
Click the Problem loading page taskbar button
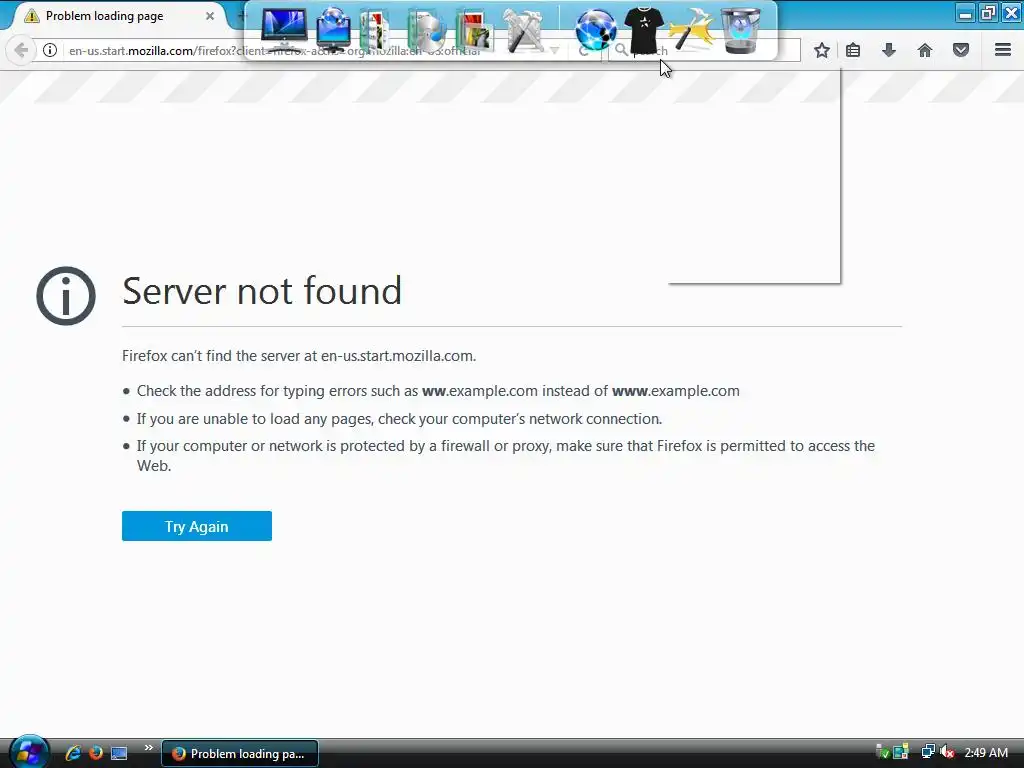pos(240,753)
